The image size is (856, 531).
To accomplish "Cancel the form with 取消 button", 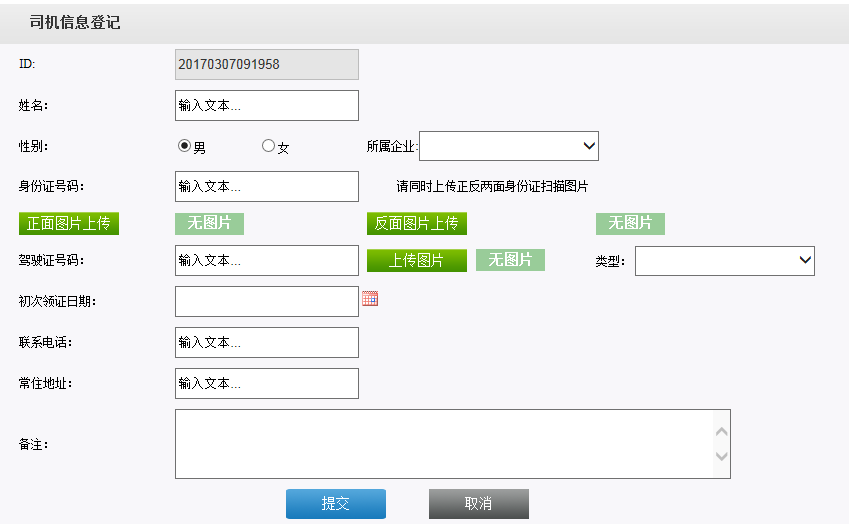I will coord(479,503).
